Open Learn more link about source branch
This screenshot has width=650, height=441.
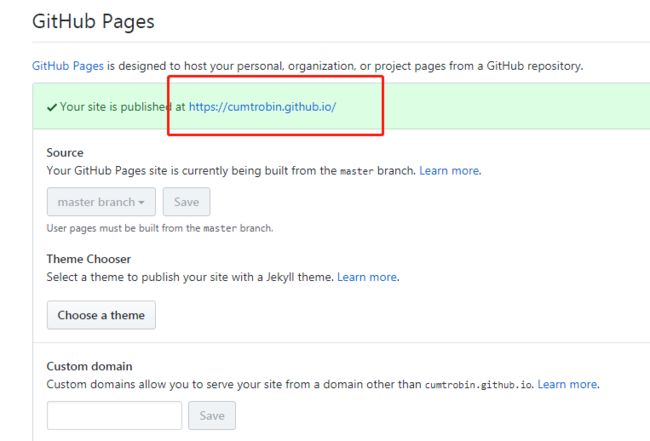pyautogui.click(x=450, y=171)
